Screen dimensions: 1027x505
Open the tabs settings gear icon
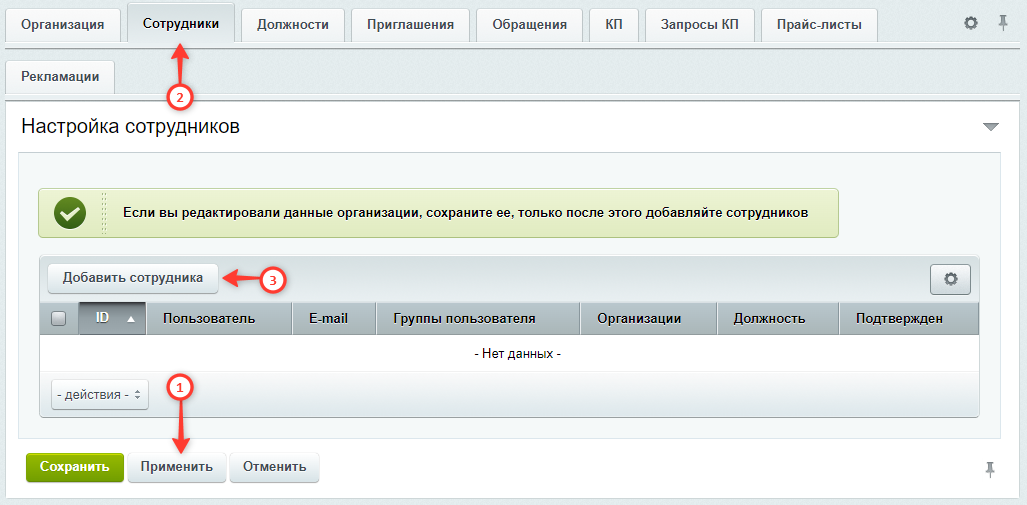tap(971, 24)
